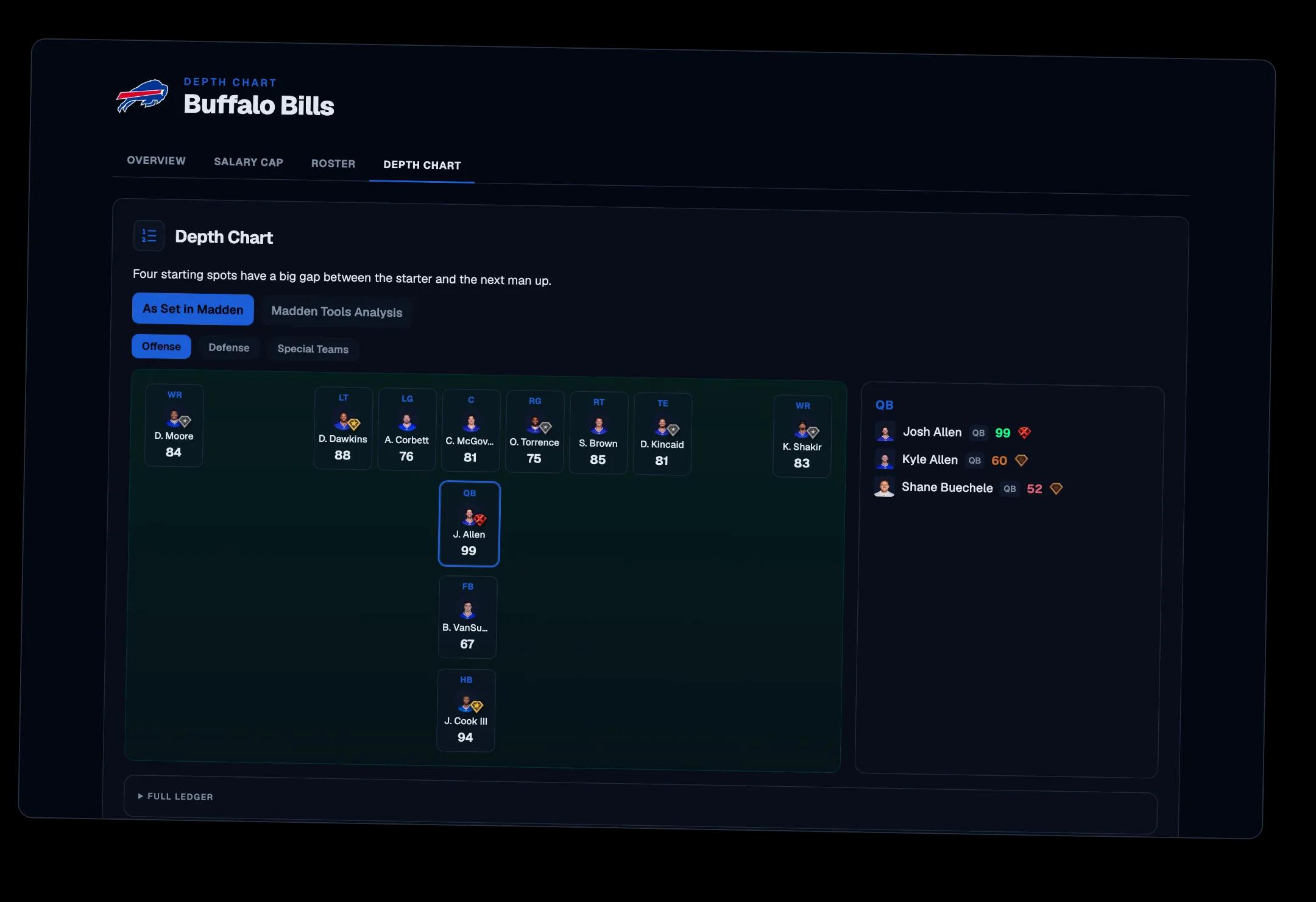The image size is (1316, 902).
Task: Click Josh Allen's avatar in QB list
Action: (x=885, y=431)
